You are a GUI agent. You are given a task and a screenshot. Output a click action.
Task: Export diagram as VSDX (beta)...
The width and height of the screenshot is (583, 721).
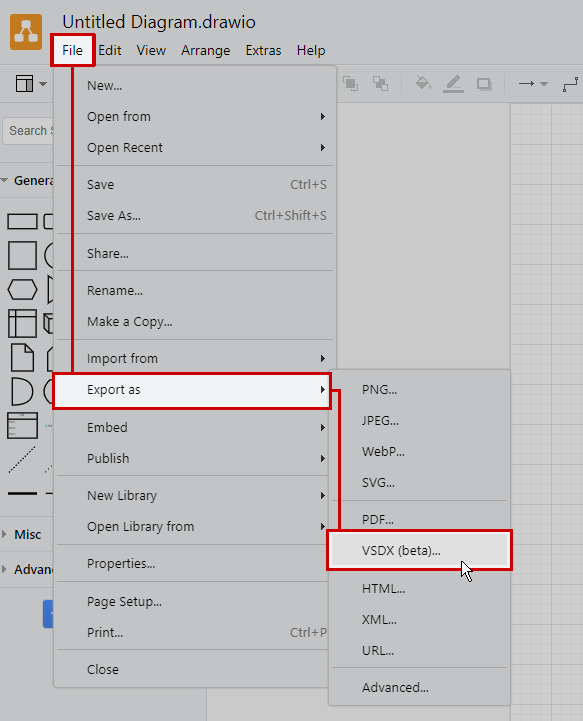pyautogui.click(x=419, y=550)
